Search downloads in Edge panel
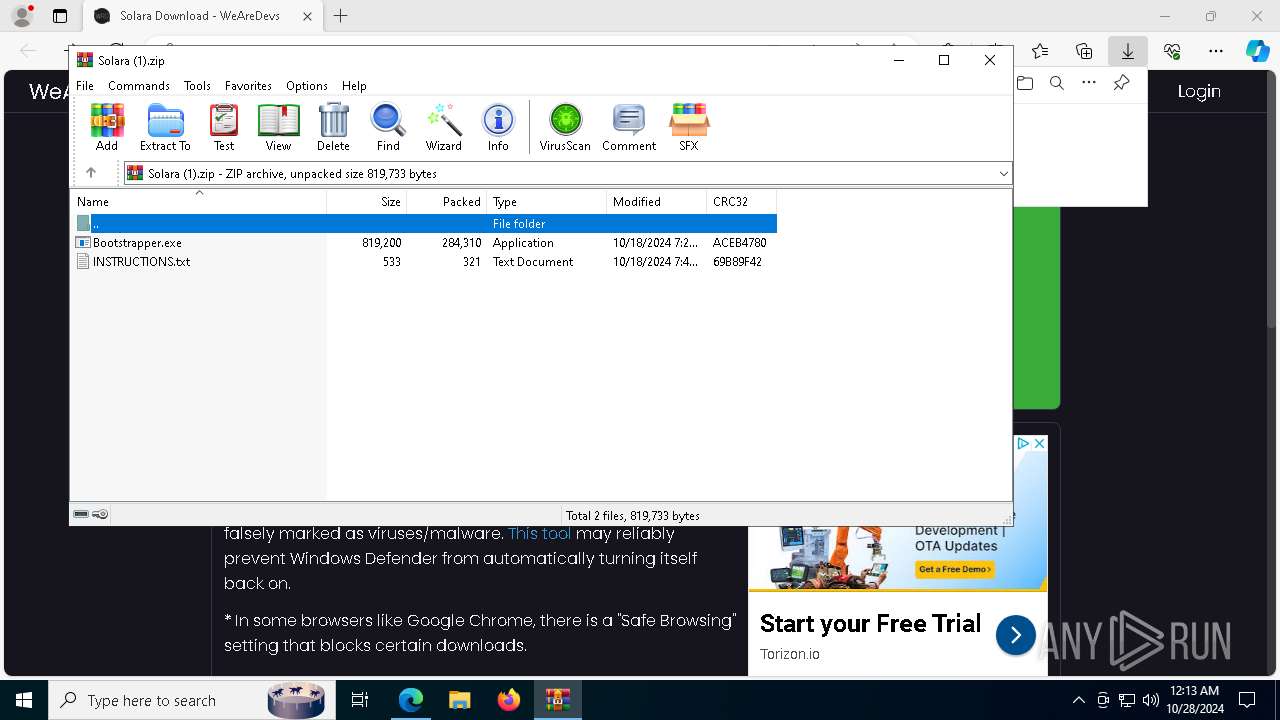 1057,83
